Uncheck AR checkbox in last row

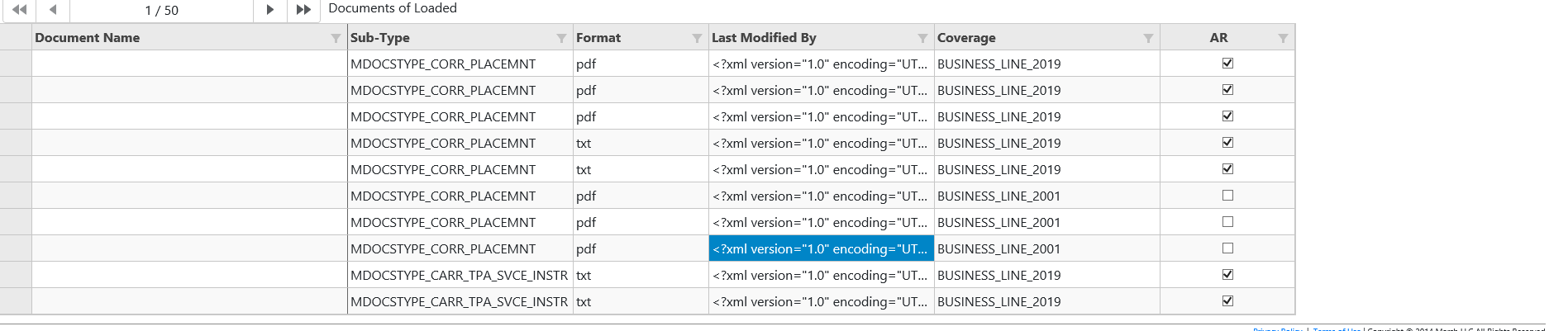1227,300
